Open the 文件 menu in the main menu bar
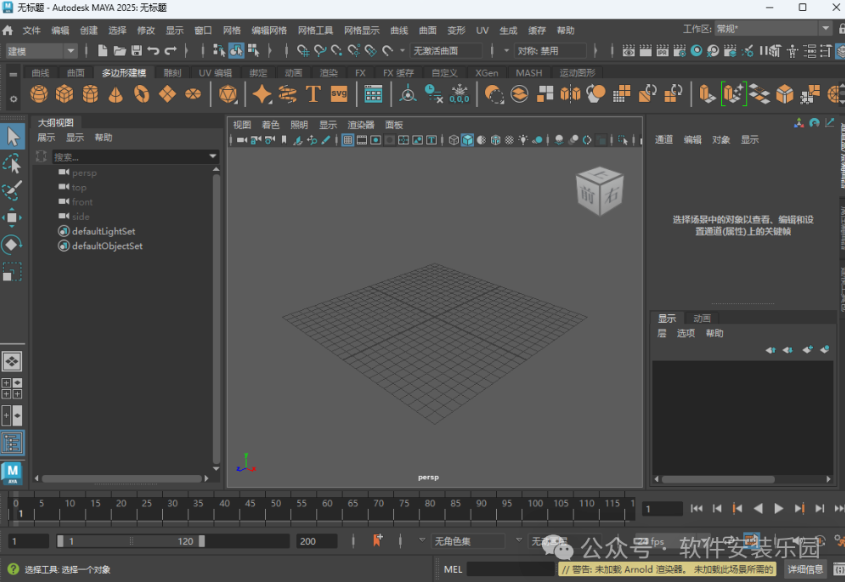The height and width of the screenshot is (582, 845). pos(31,30)
